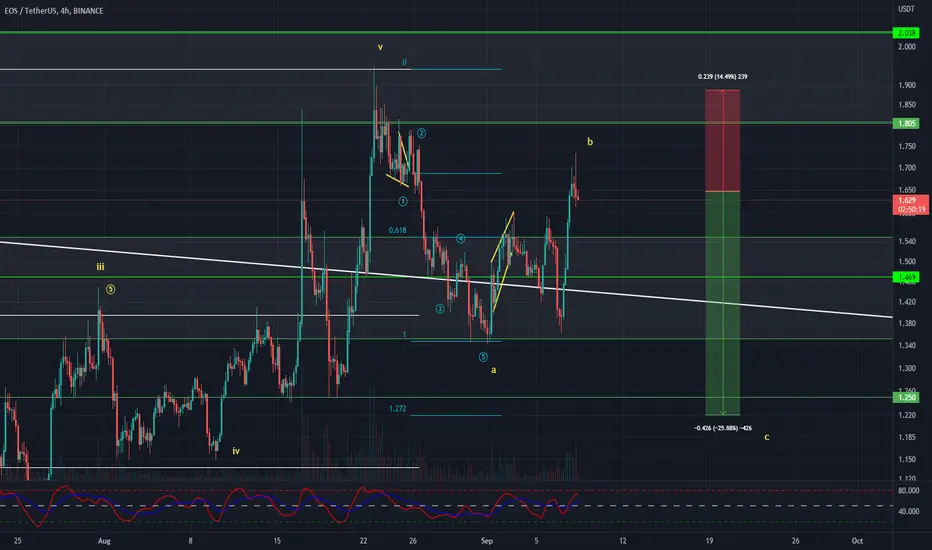Click the blue circled 1 marker
Viewport: 932px width, 550px height.
click(403, 202)
